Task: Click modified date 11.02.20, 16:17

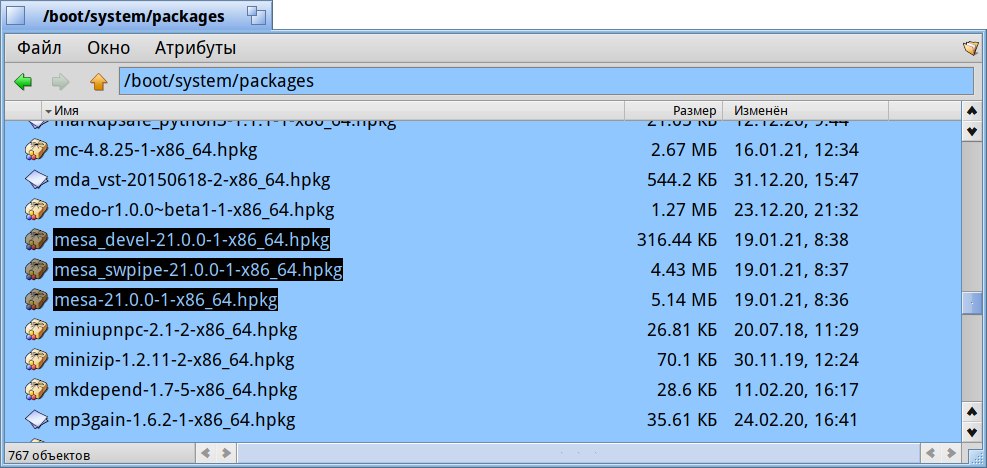Action: tap(796, 389)
